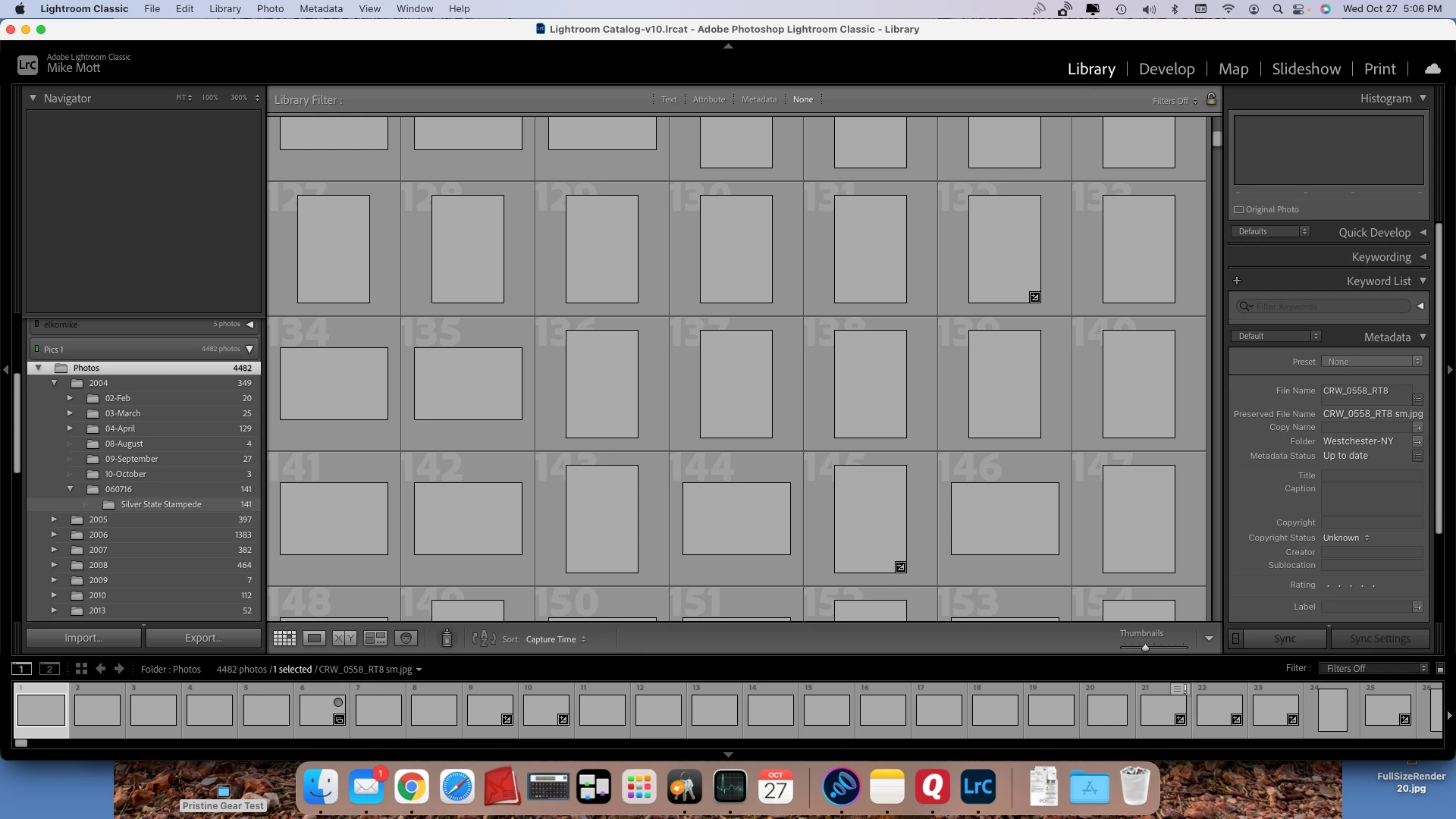Switch to the Develop module
1456x819 pixels.
(x=1166, y=69)
